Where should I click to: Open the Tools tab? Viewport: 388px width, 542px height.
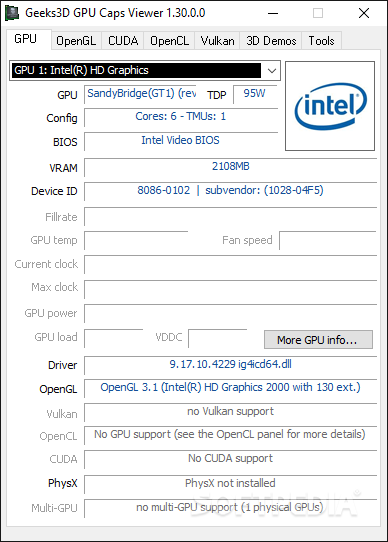click(321, 41)
